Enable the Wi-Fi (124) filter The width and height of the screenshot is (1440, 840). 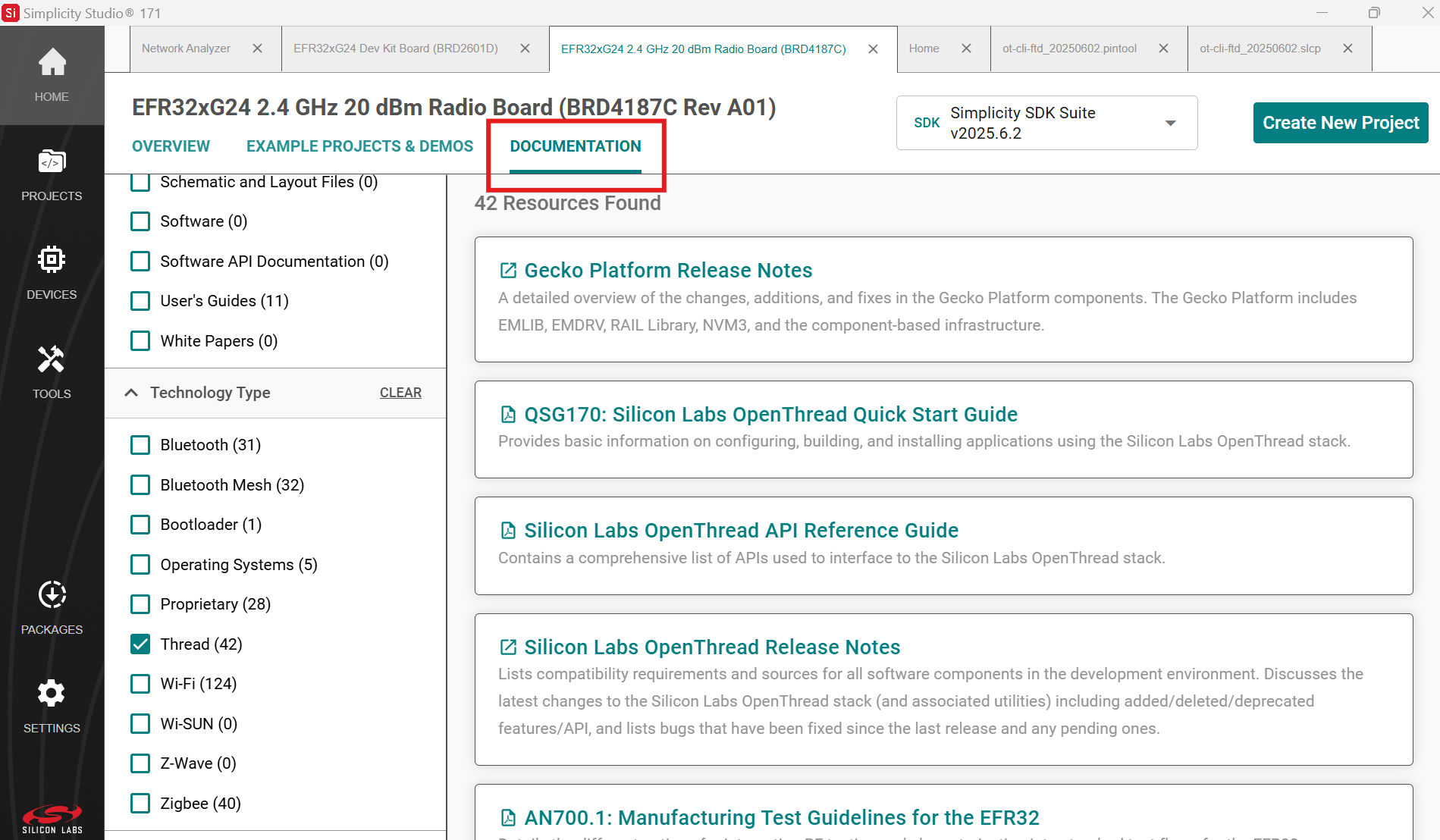[x=140, y=684]
